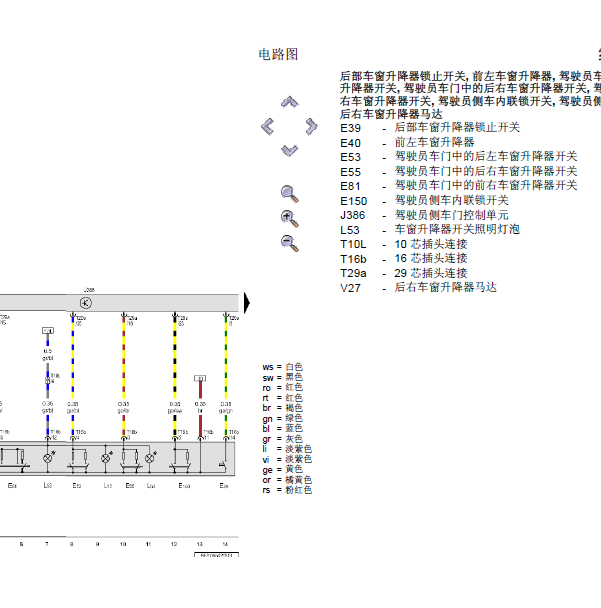The width and height of the screenshot is (601, 608).
Task: Click the br = 褐色 color entry
Action: click(283, 408)
